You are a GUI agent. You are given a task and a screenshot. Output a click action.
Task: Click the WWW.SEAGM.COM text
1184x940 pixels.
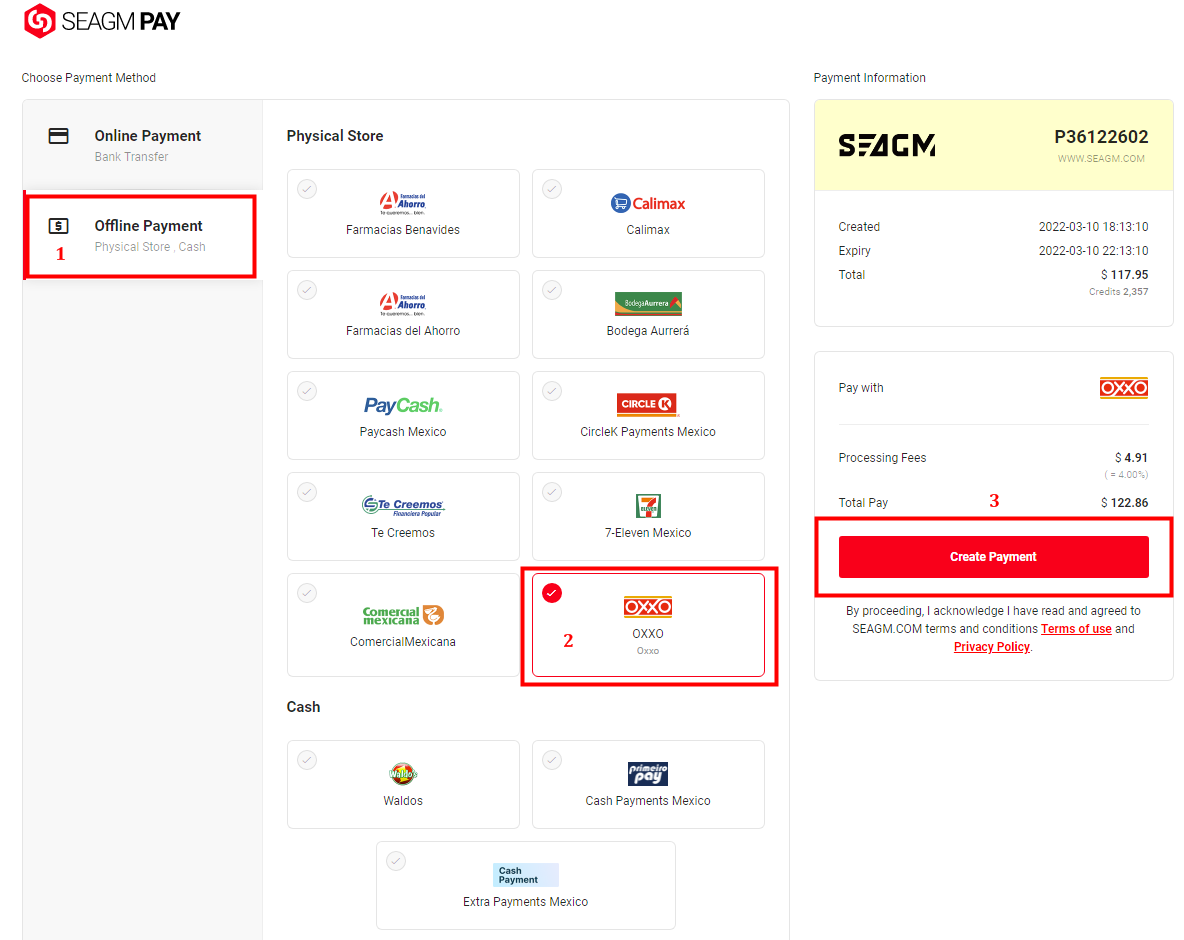pos(1101,159)
